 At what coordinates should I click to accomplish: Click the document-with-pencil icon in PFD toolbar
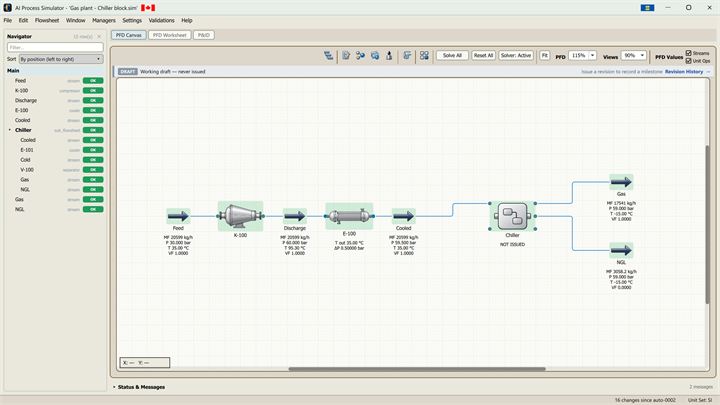coord(346,56)
